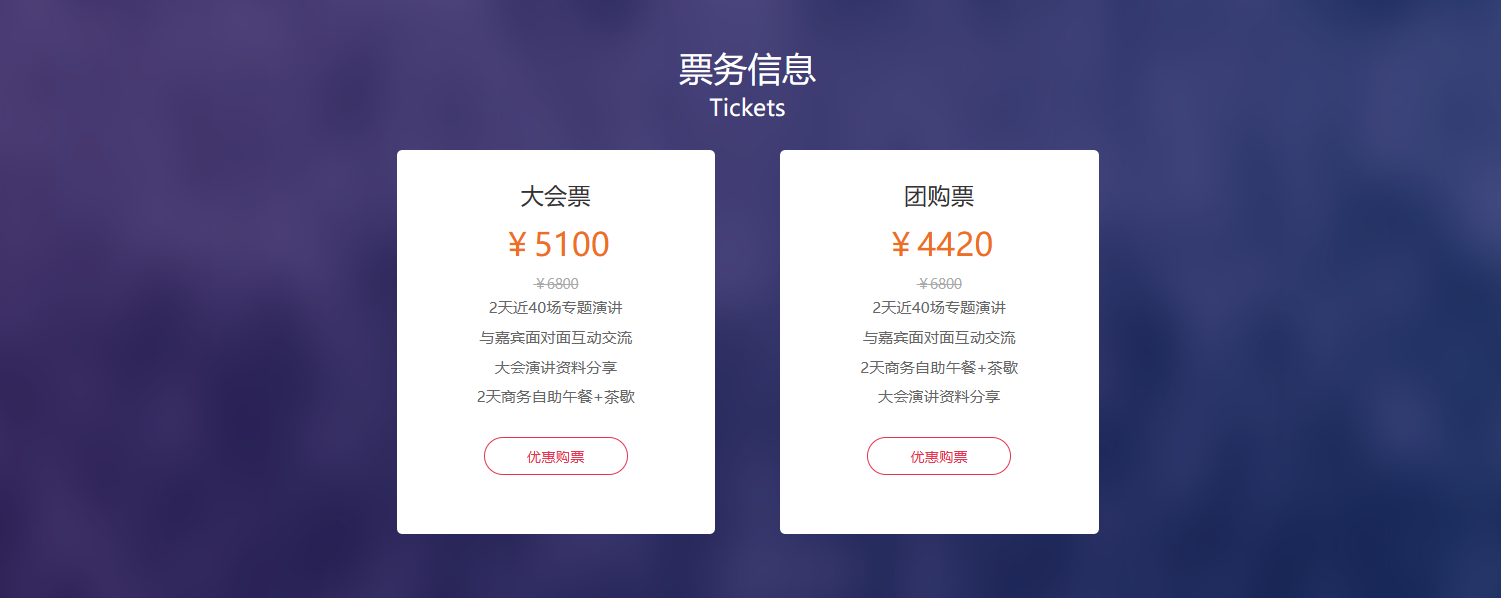Click 与嘉宾面对面互动交流 in 大会票 card
This screenshot has width=1501, height=598.
pos(556,337)
